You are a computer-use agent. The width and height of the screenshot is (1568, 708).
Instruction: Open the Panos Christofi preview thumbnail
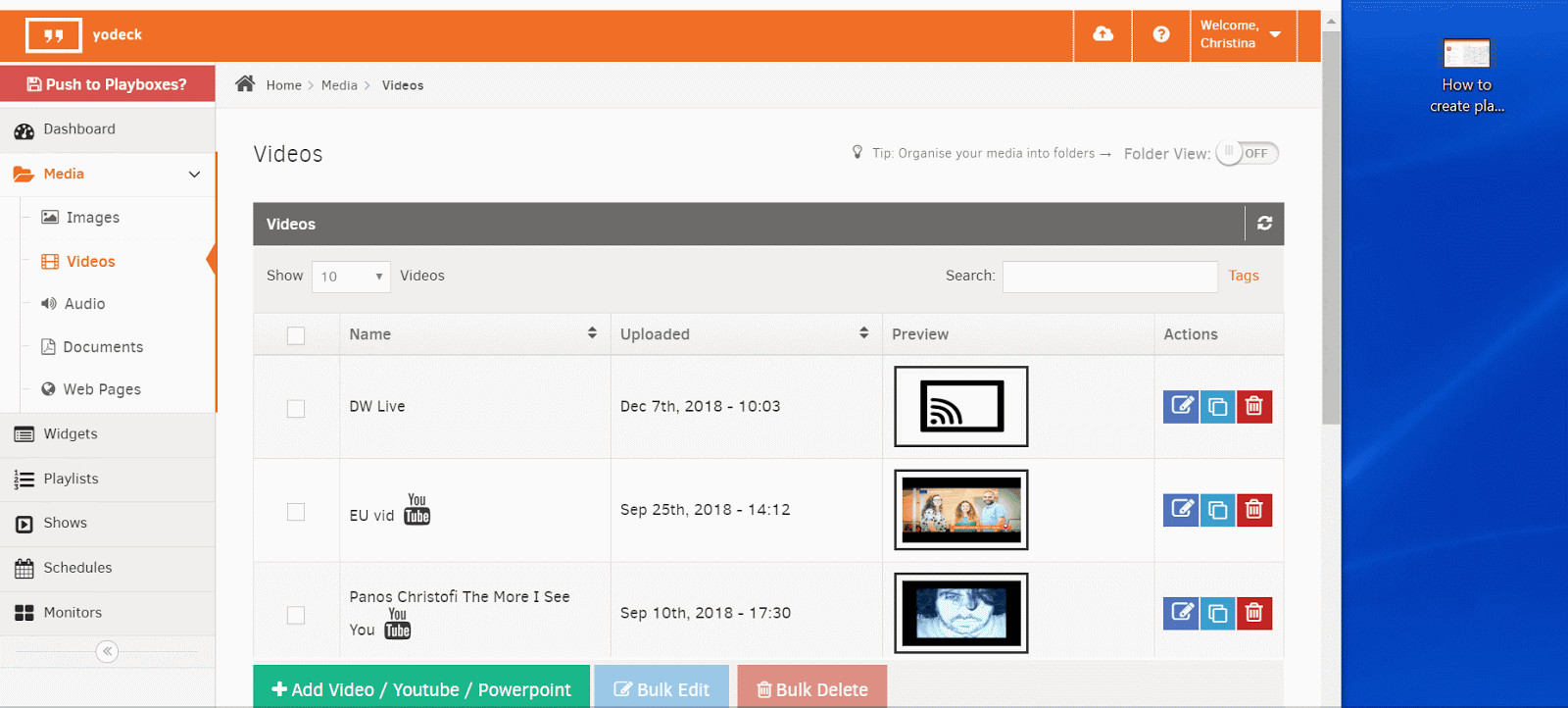pyautogui.click(x=961, y=613)
